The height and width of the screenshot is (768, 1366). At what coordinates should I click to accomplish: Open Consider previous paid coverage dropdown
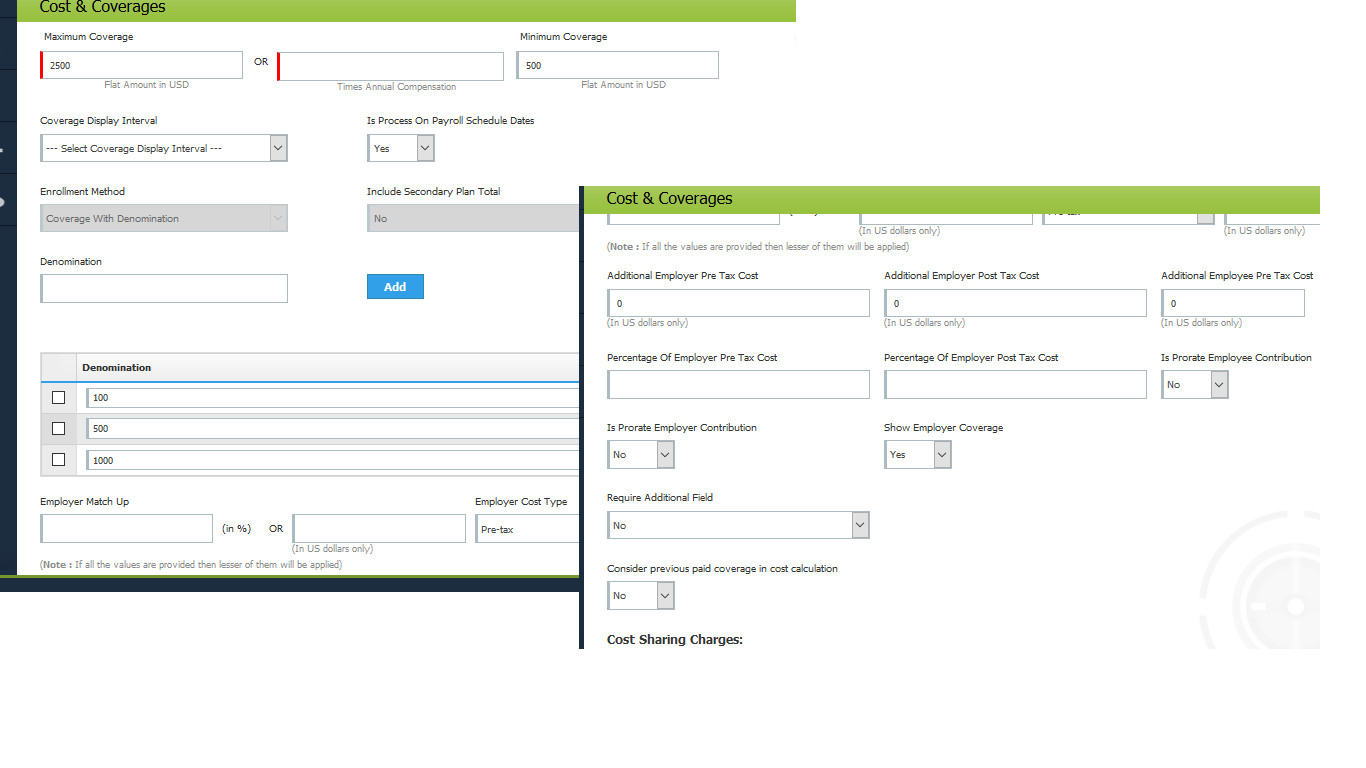point(640,596)
